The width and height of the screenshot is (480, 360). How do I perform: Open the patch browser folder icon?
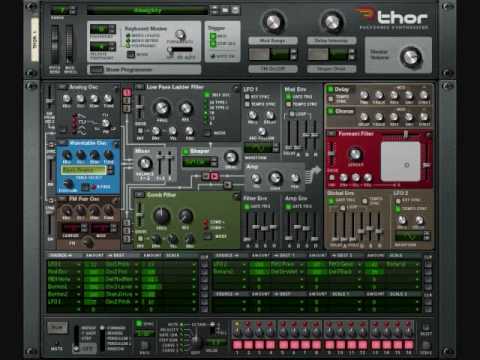tap(225, 10)
